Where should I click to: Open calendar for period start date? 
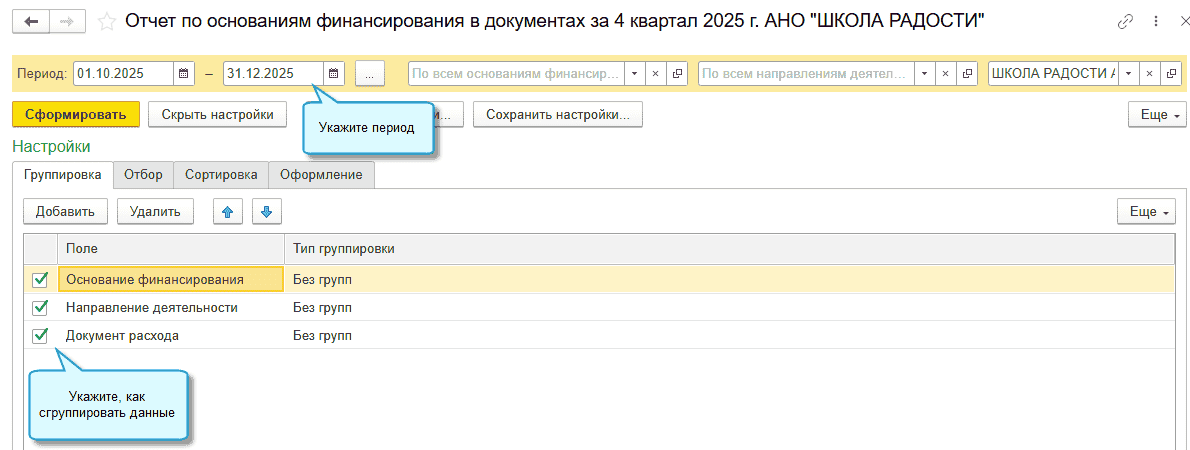(x=184, y=74)
